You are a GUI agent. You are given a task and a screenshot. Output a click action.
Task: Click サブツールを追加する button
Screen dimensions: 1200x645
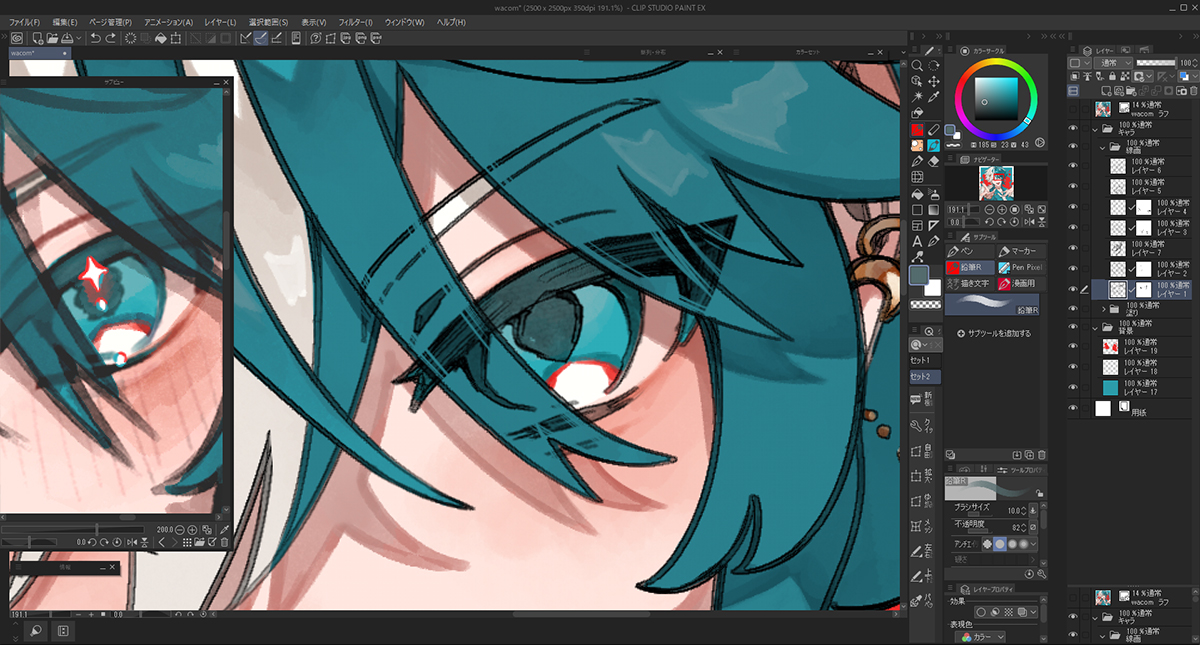click(x=994, y=333)
